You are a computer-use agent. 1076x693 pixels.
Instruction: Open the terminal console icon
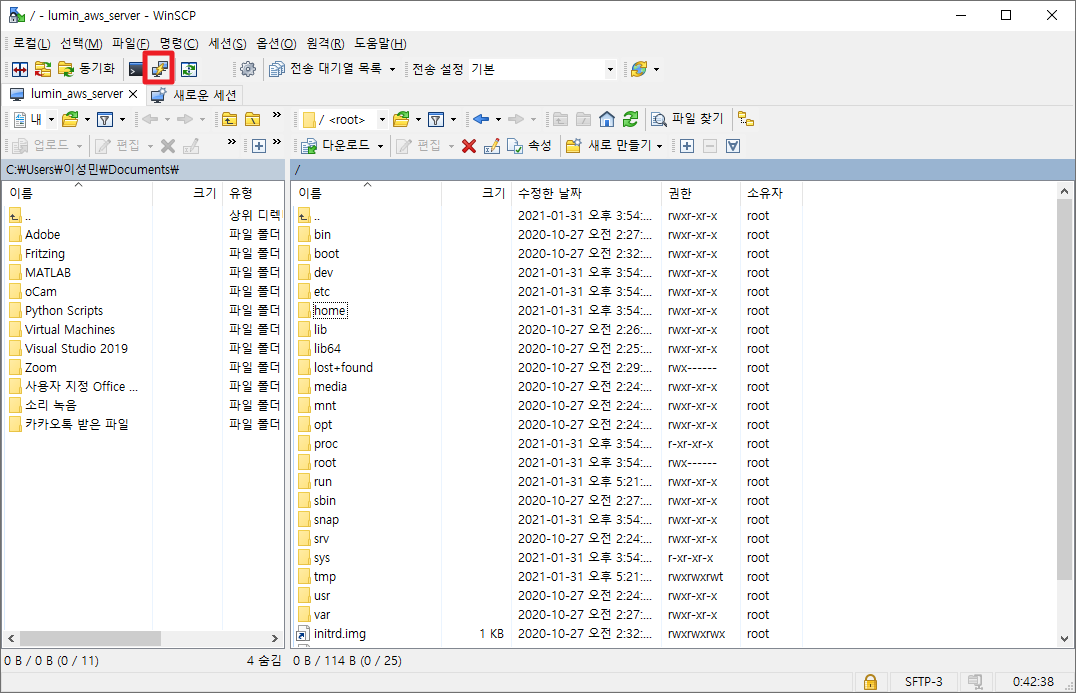pos(137,69)
